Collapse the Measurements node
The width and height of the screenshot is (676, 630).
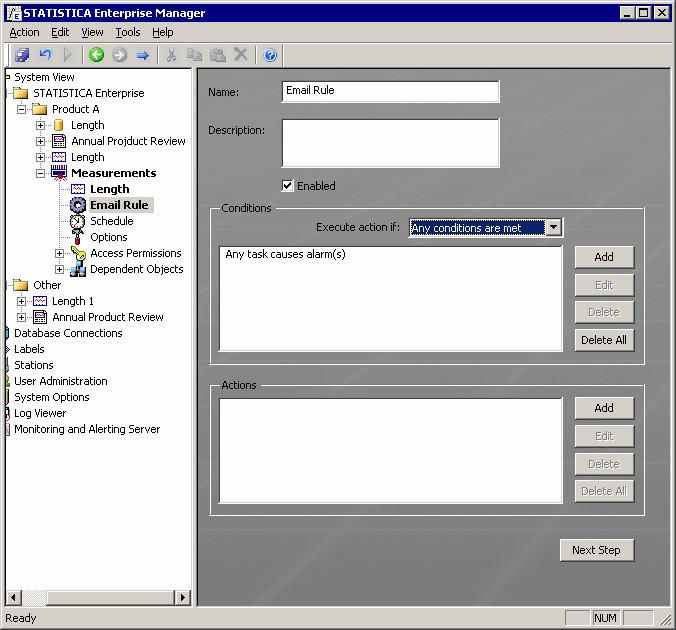point(40,173)
